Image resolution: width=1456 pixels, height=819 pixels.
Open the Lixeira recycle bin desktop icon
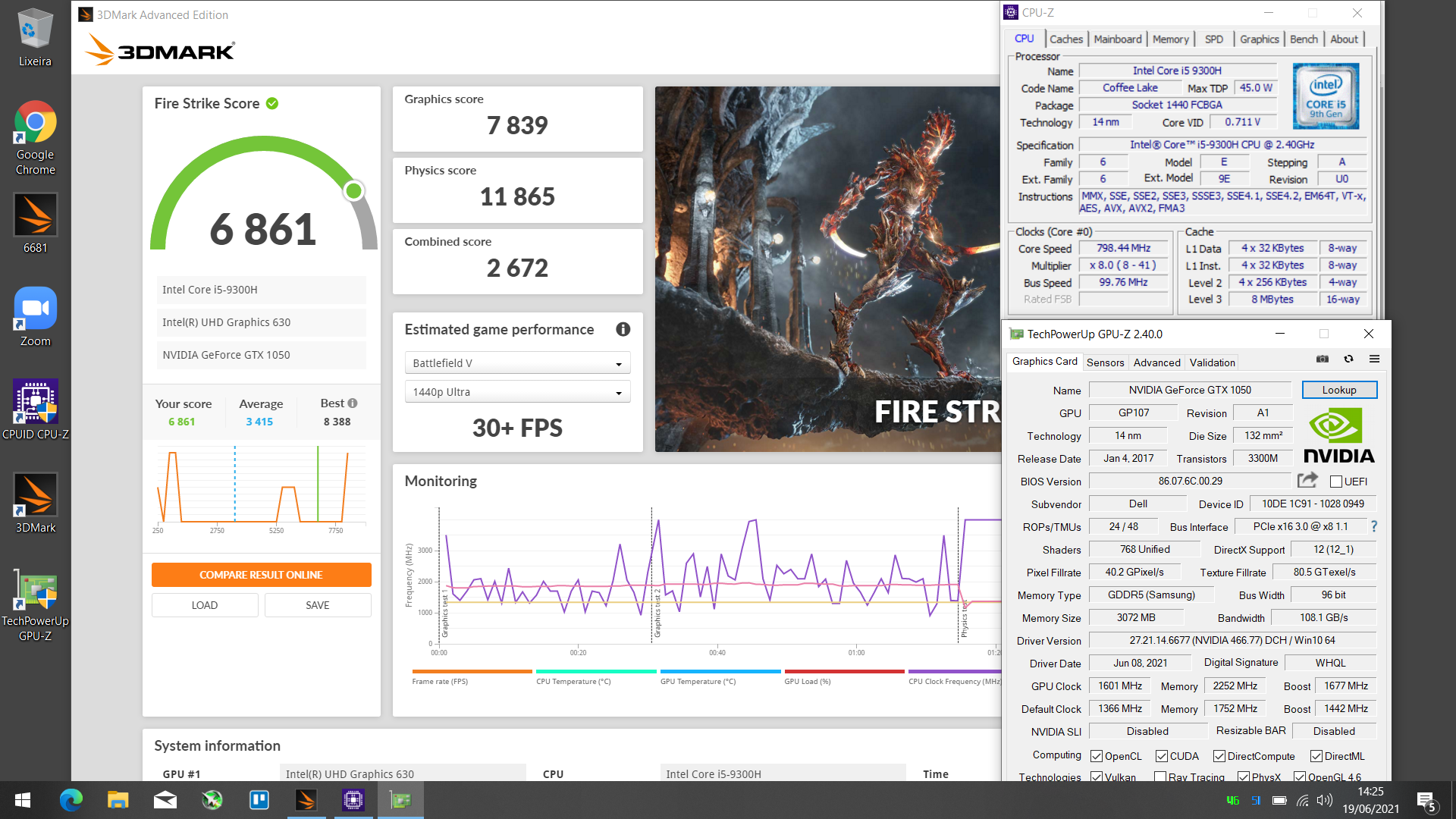(x=35, y=36)
